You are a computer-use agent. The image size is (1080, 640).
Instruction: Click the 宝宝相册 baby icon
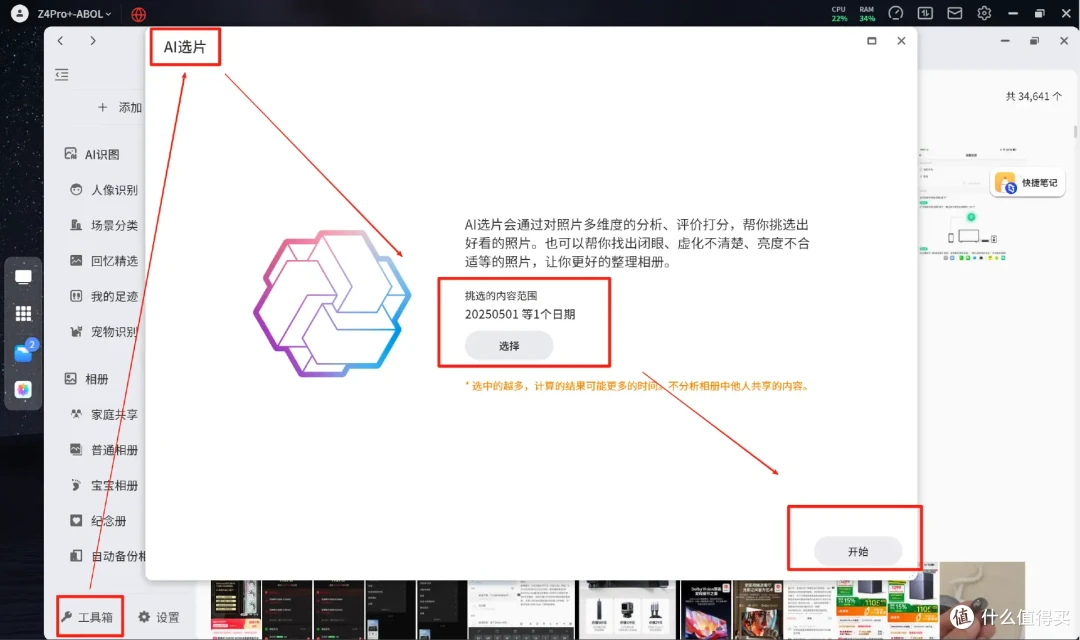(76, 485)
